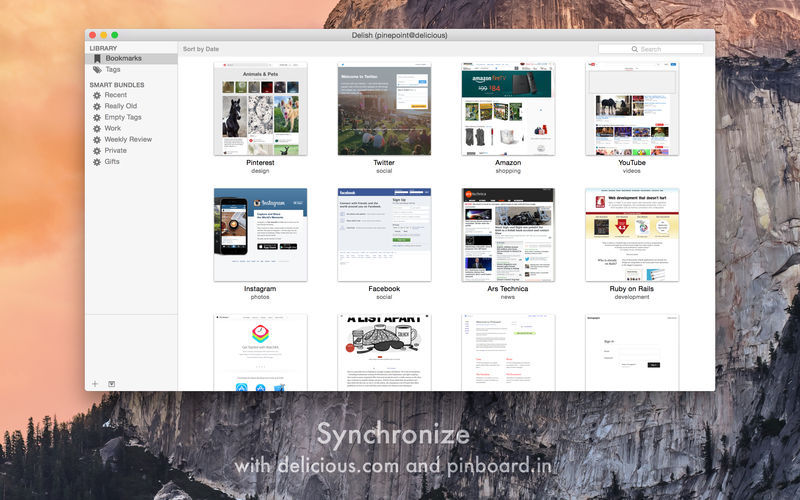Screen dimensions: 800x500
Task: Click the Ruby on Rails bookmark title
Action: pos(631,289)
